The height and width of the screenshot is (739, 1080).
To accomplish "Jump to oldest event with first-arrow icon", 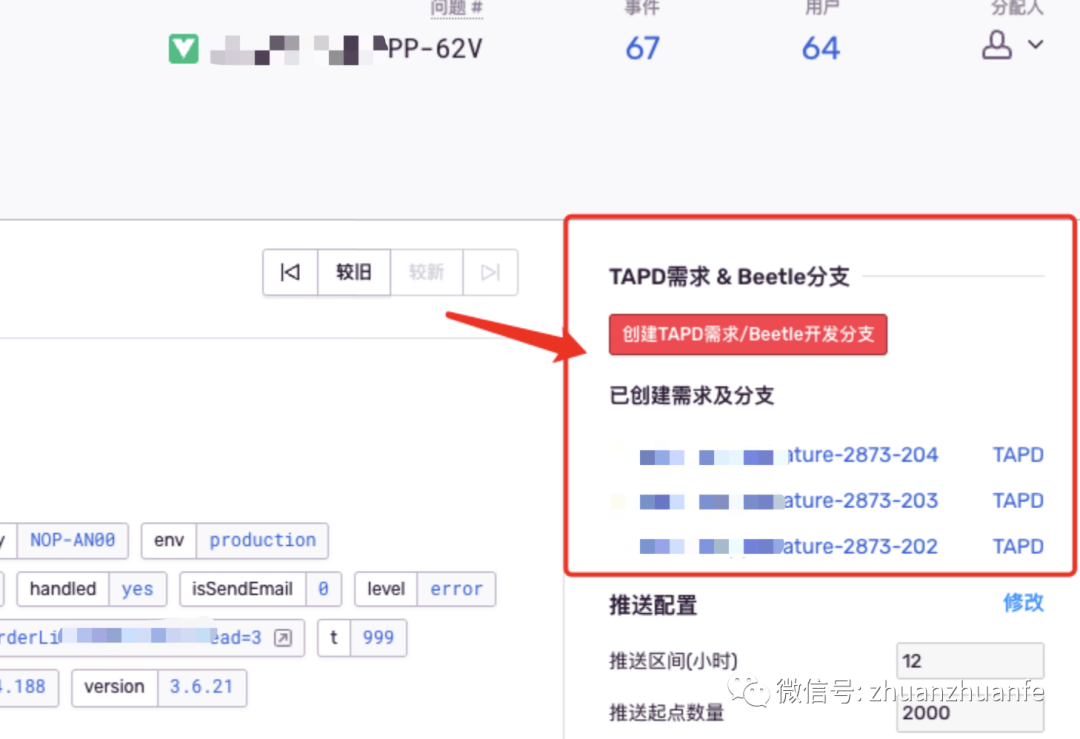I will point(291,272).
